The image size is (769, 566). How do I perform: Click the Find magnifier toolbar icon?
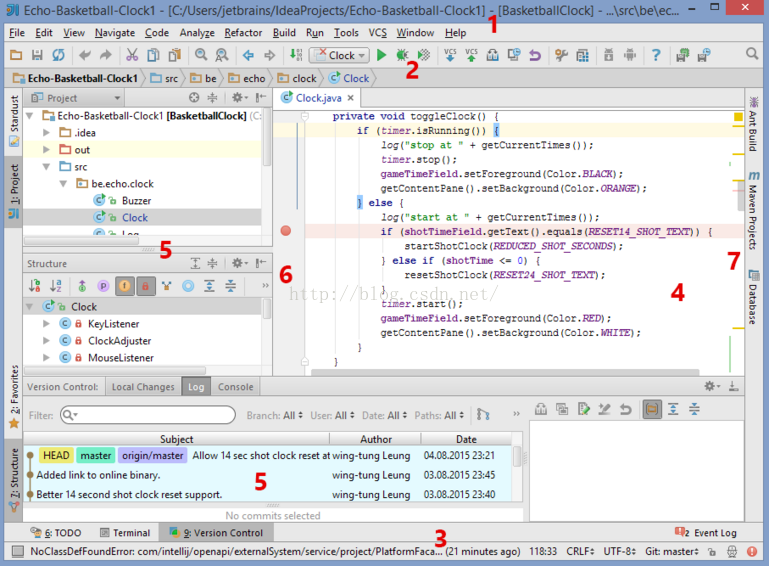click(201, 55)
